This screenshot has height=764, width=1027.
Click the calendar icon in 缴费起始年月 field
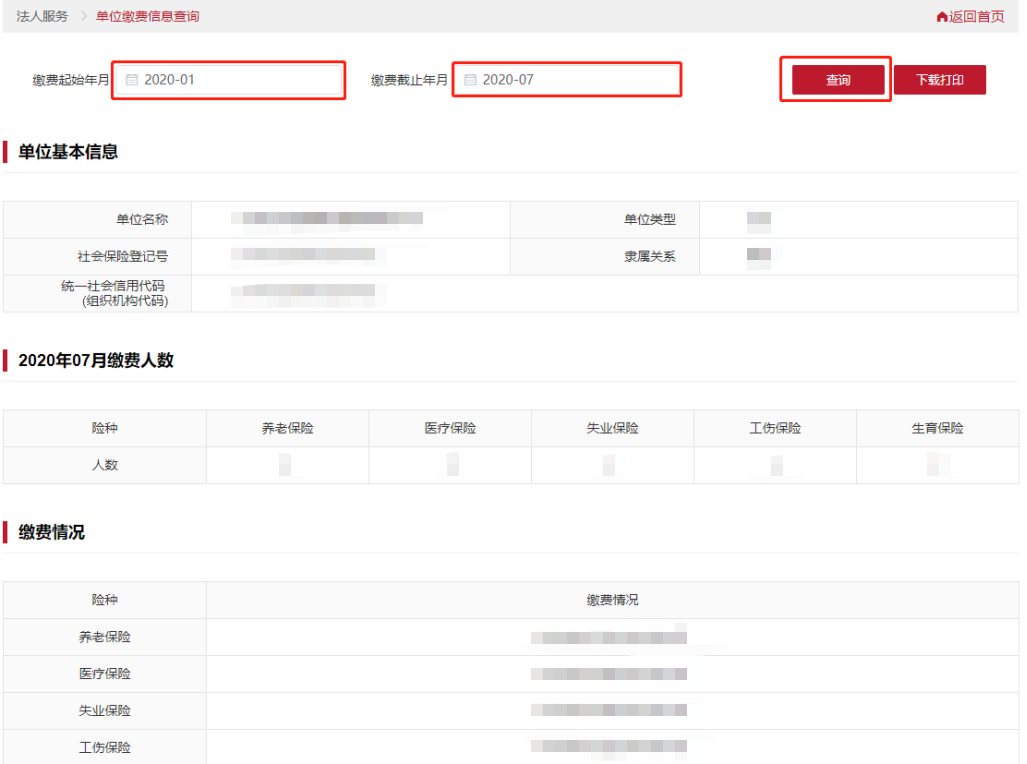(131, 80)
